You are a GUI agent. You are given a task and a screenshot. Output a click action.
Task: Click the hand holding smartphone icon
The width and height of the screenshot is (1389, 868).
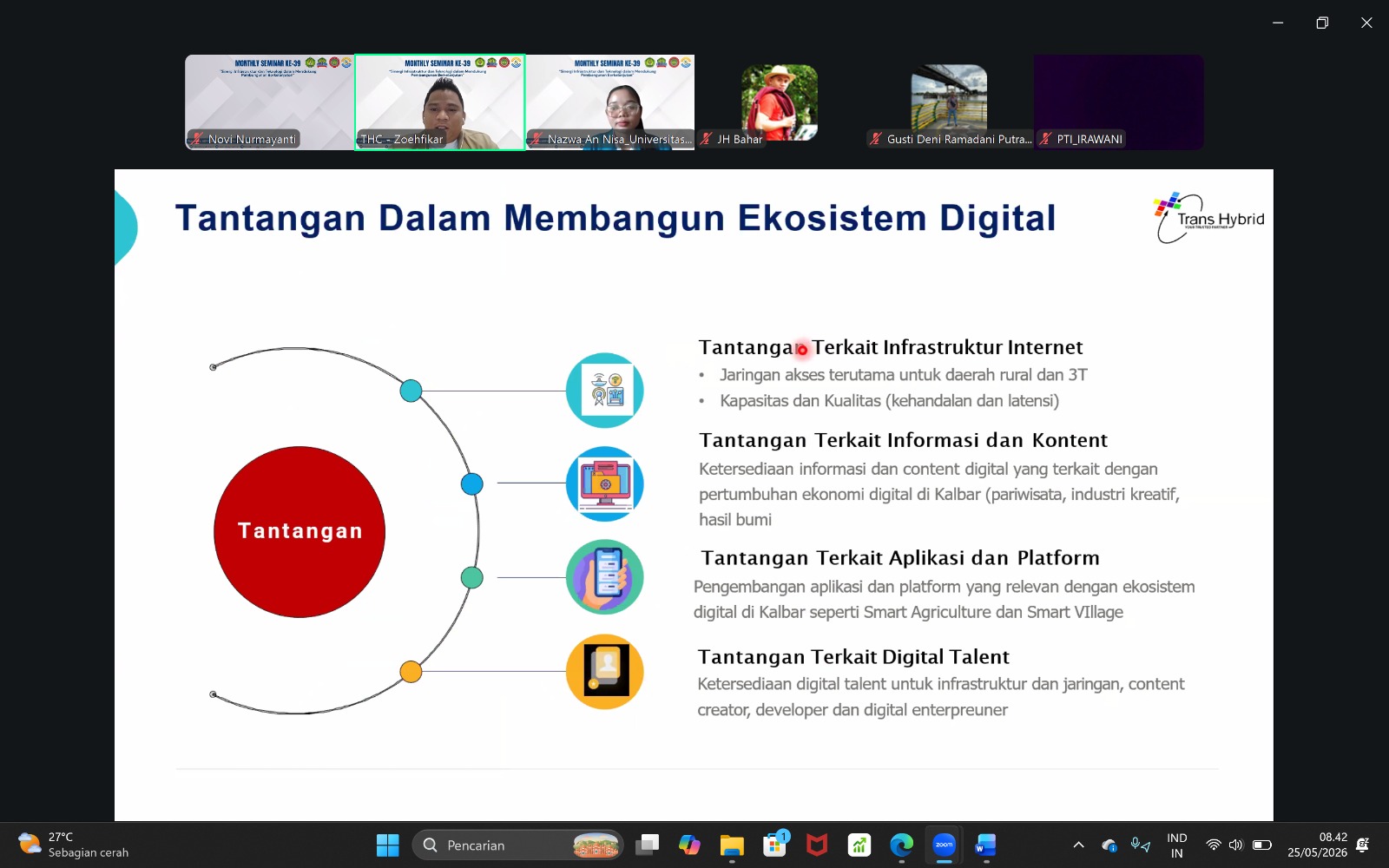[x=605, y=577]
